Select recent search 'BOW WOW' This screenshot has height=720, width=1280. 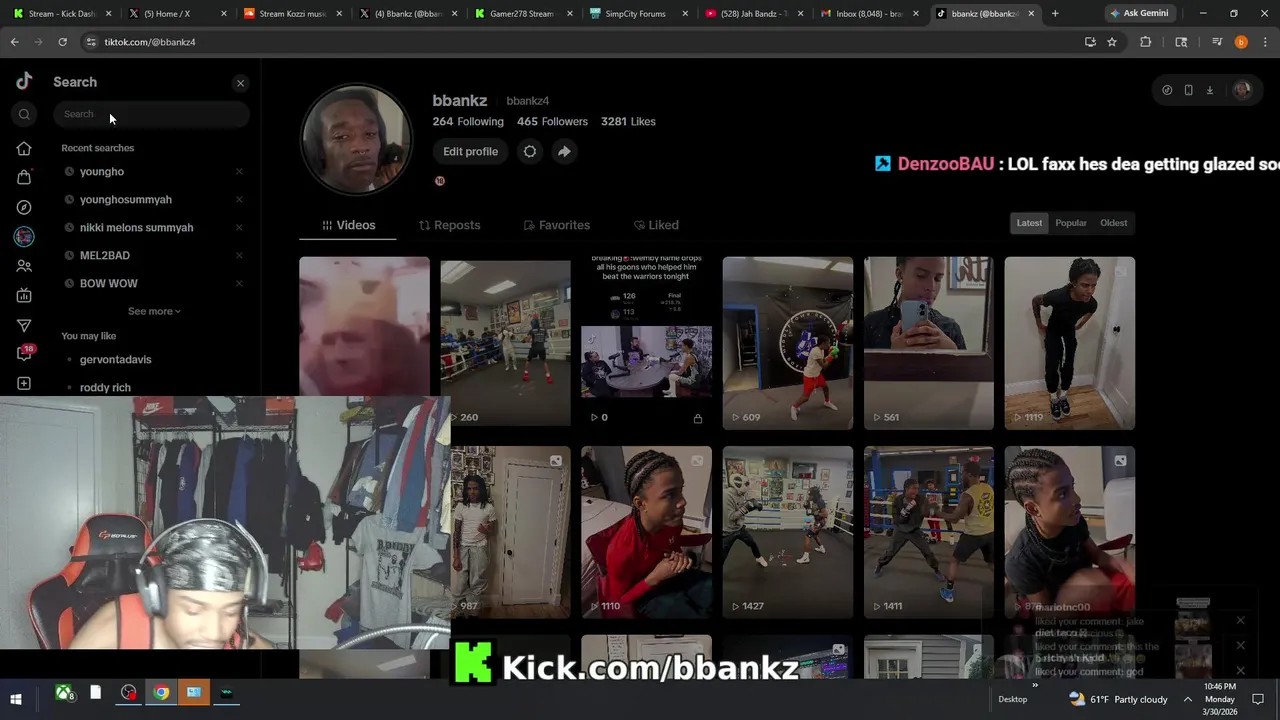click(x=109, y=284)
